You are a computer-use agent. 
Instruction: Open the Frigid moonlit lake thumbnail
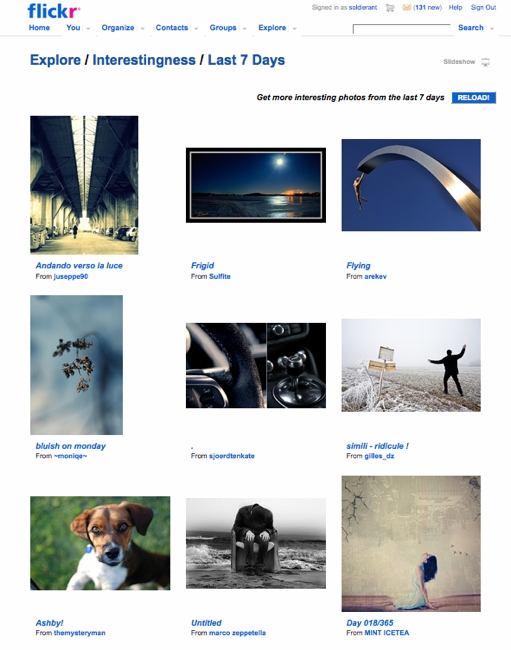pos(256,185)
